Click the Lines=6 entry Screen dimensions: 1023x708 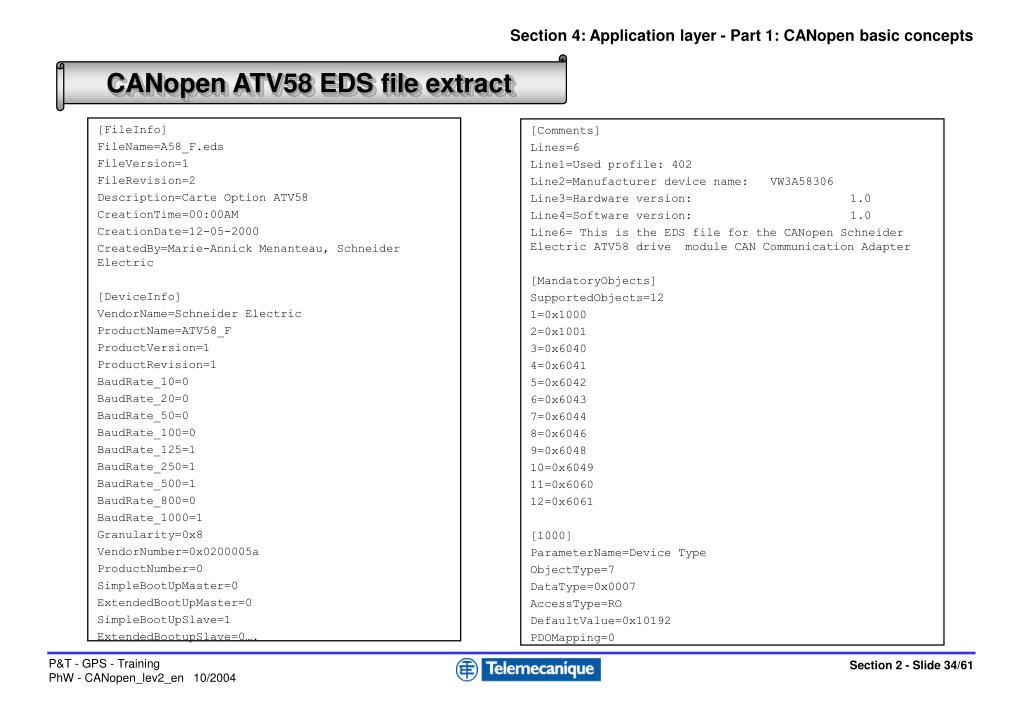[x=555, y=147]
